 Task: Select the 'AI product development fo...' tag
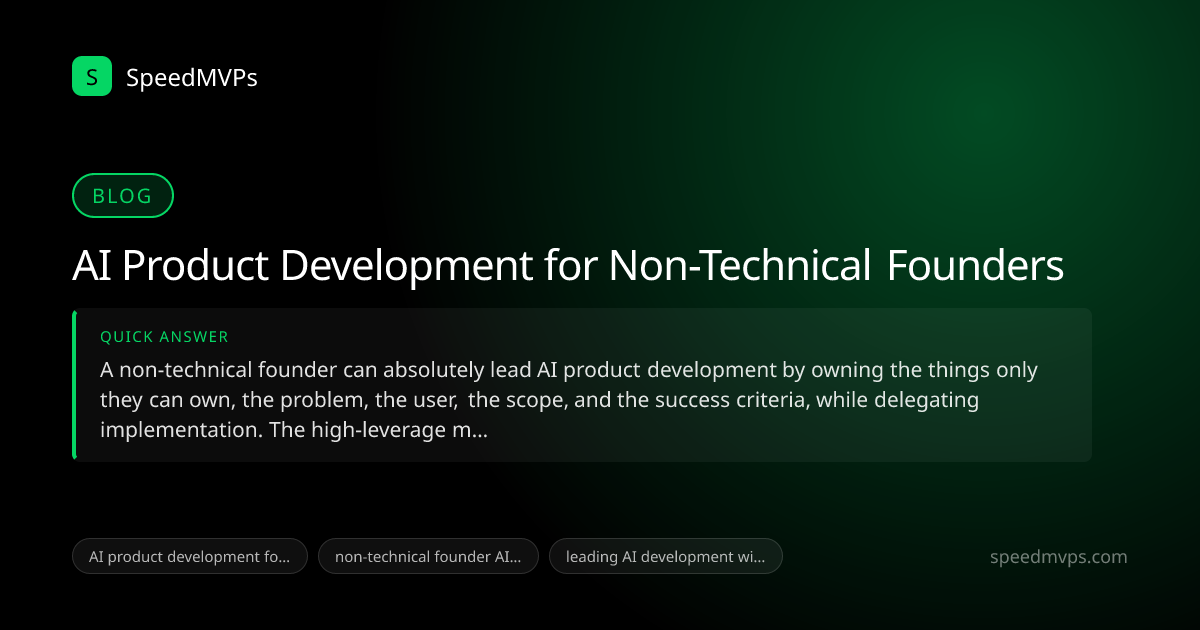190,556
